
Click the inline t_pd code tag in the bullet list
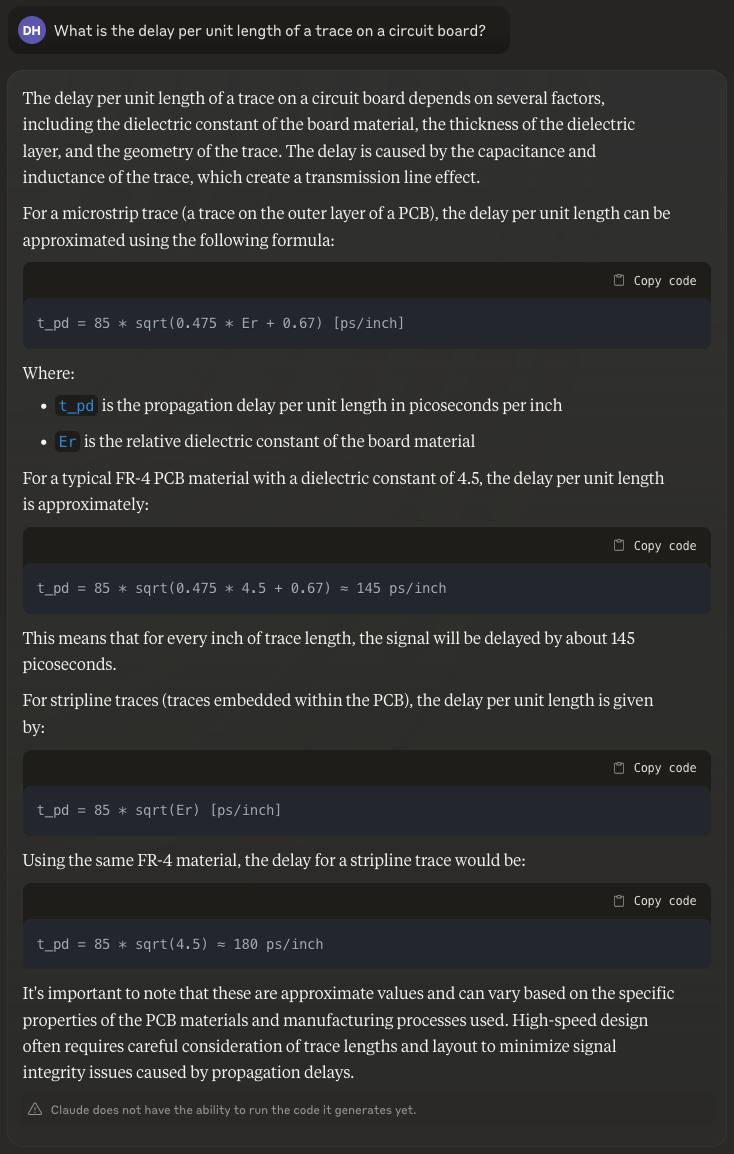(x=76, y=405)
